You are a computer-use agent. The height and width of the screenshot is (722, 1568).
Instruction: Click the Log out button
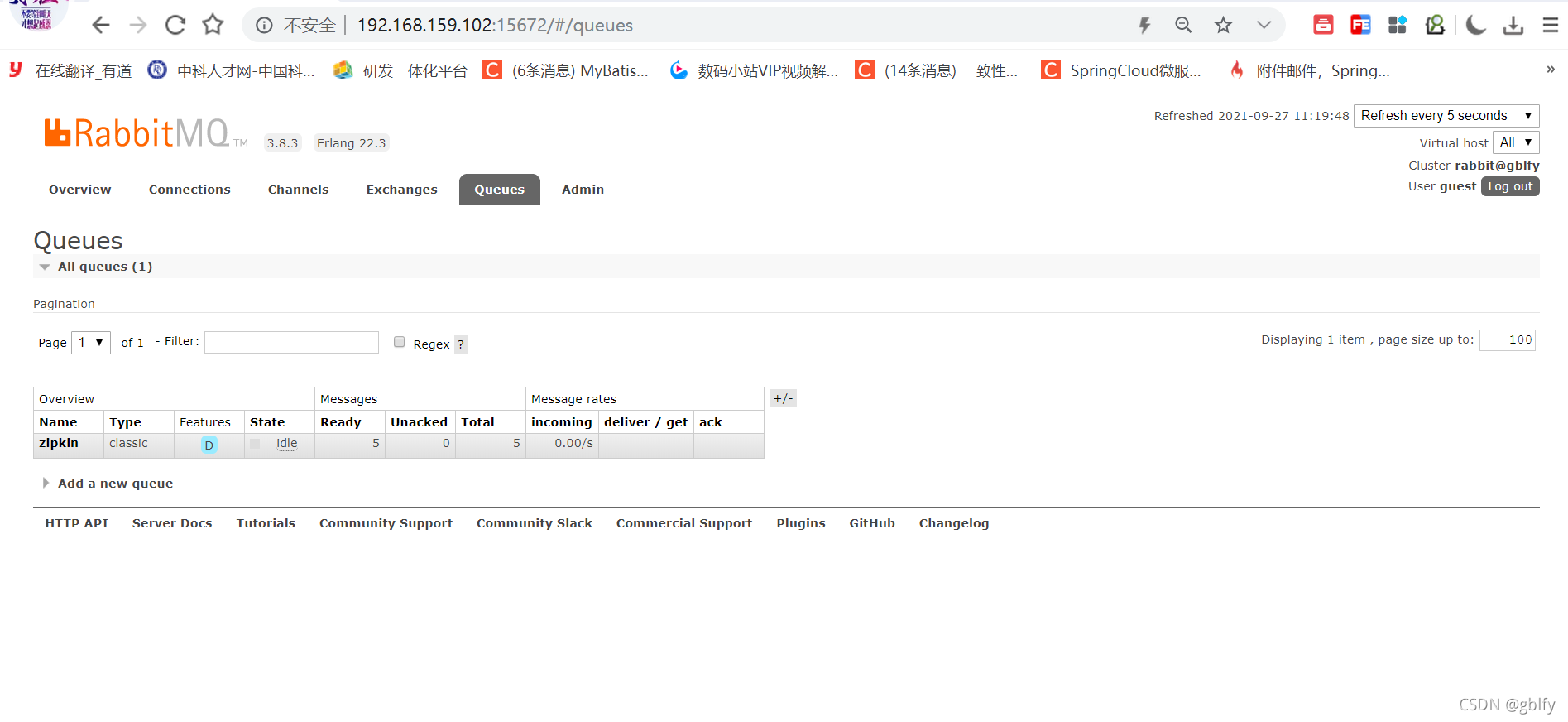coord(1510,186)
